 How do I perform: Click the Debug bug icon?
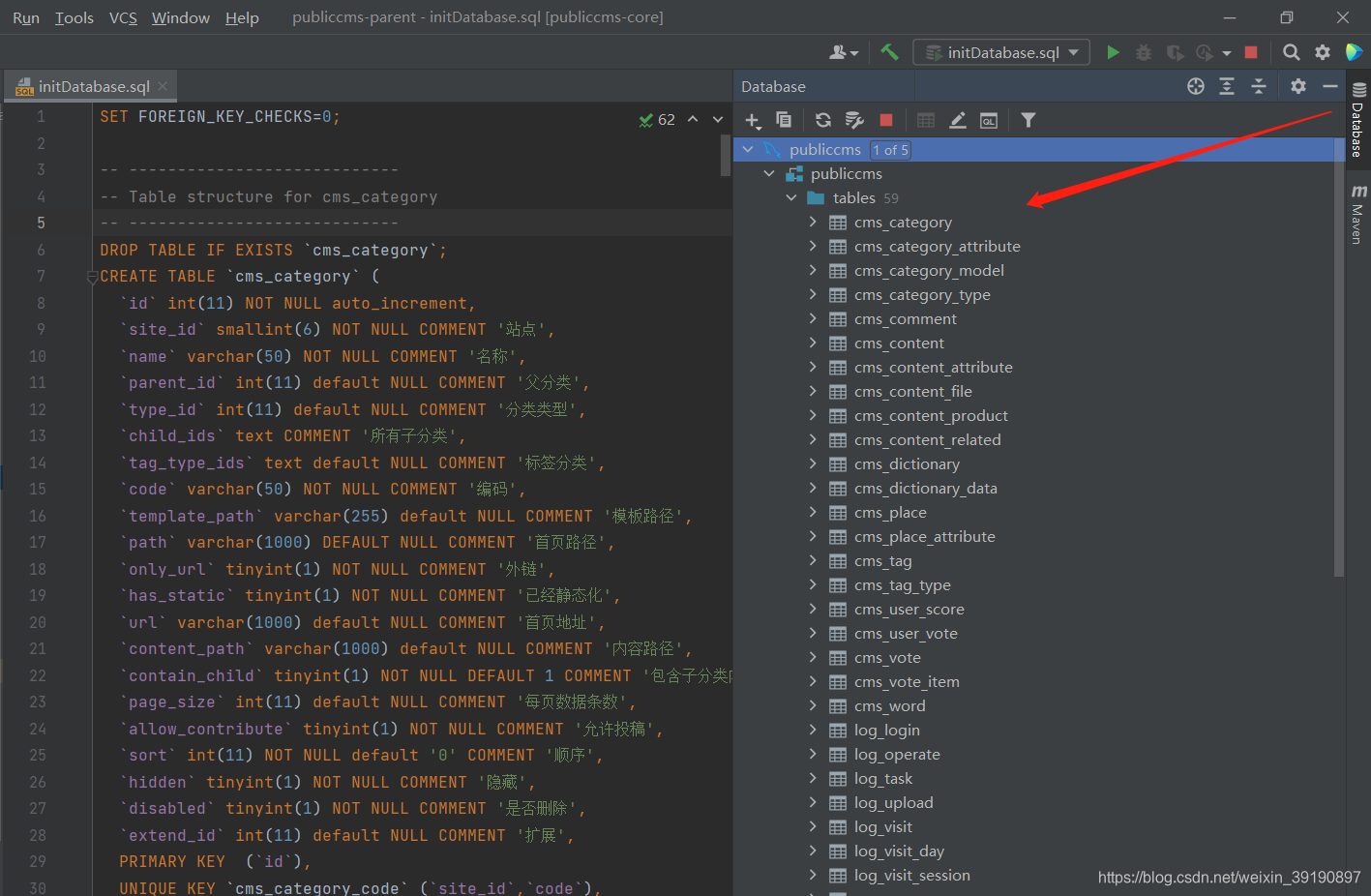coord(1144,52)
